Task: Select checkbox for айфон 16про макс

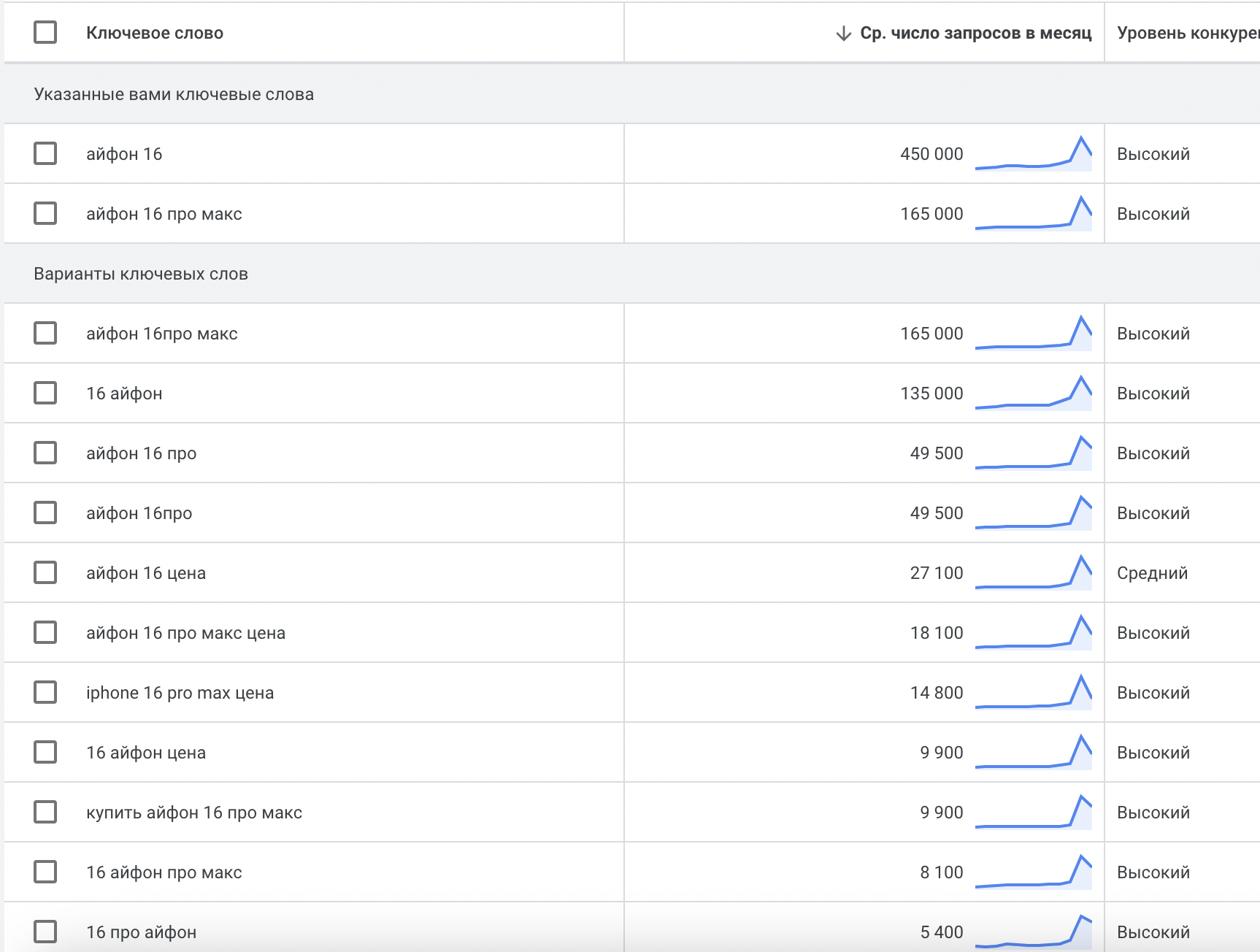Action: [x=45, y=333]
